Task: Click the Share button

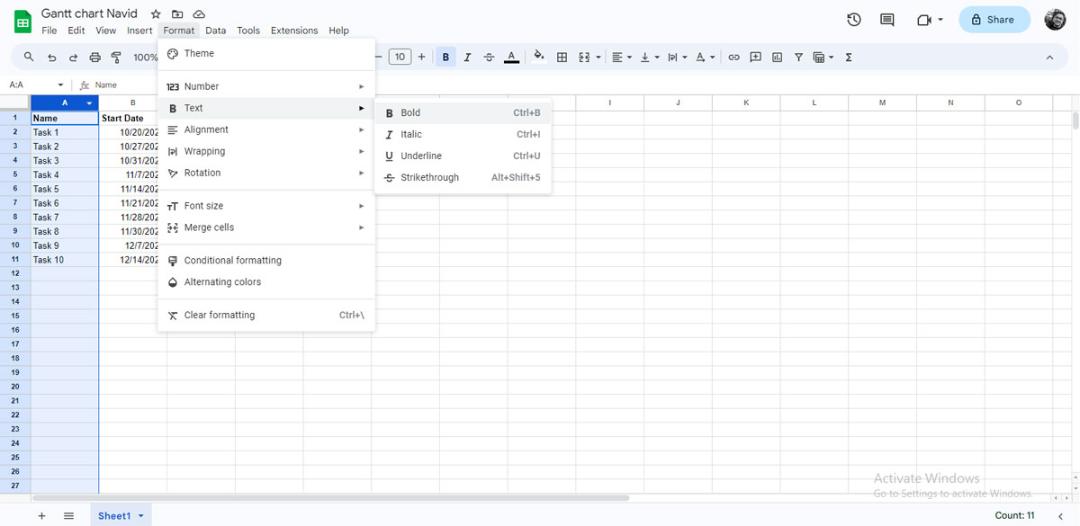Action: tap(994, 20)
